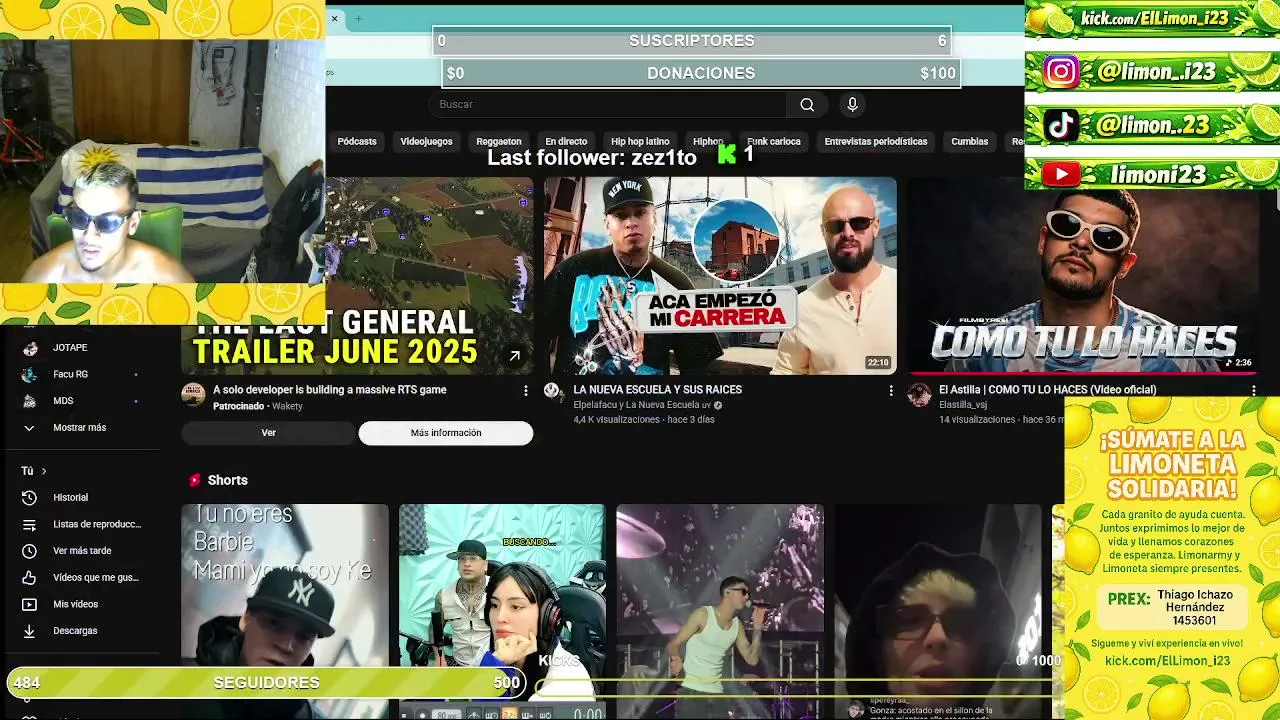Expand the Tú section chevron

click(x=44, y=471)
